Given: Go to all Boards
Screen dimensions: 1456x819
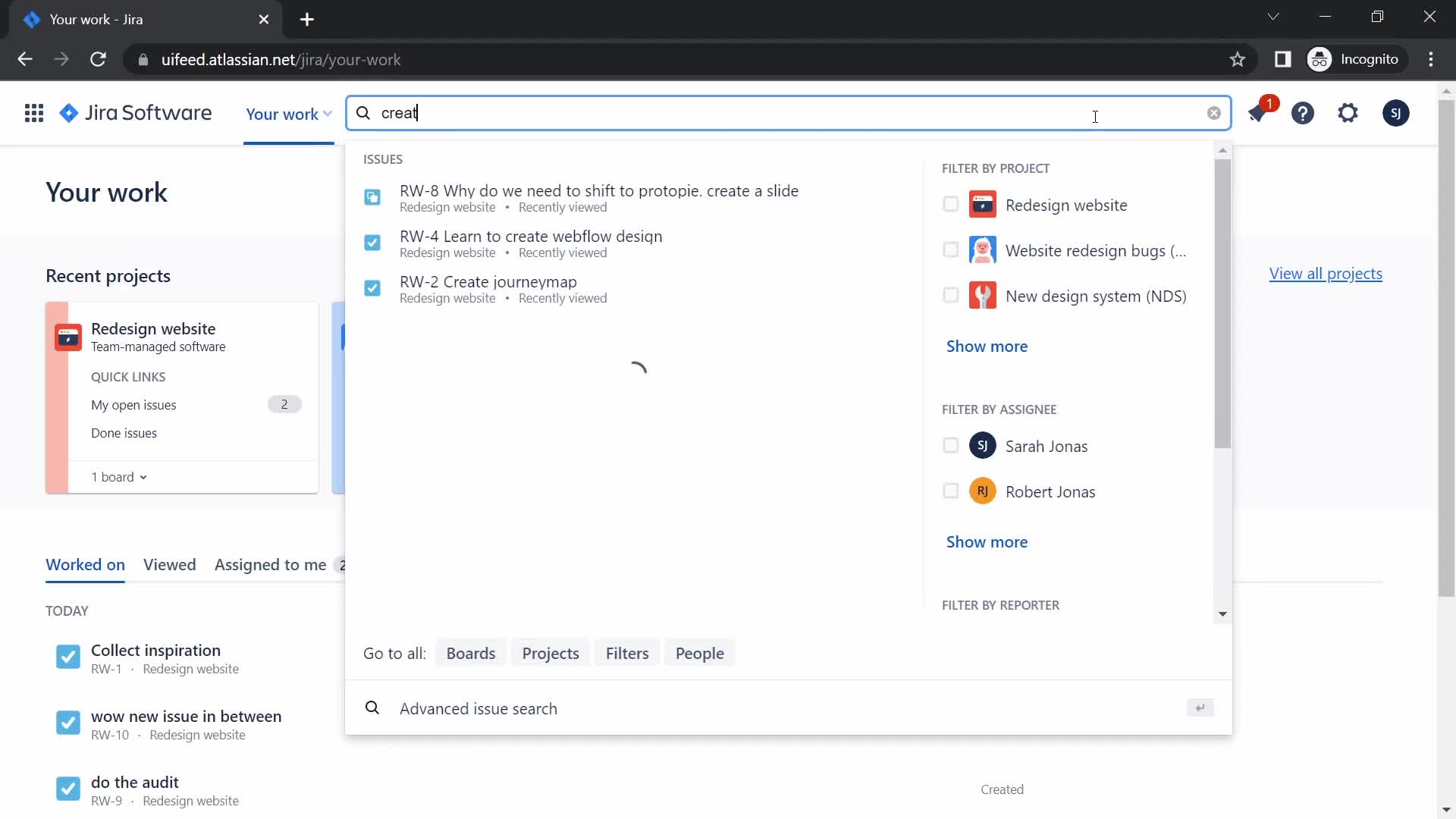Looking at the screenshot, I should coord(471,654).
